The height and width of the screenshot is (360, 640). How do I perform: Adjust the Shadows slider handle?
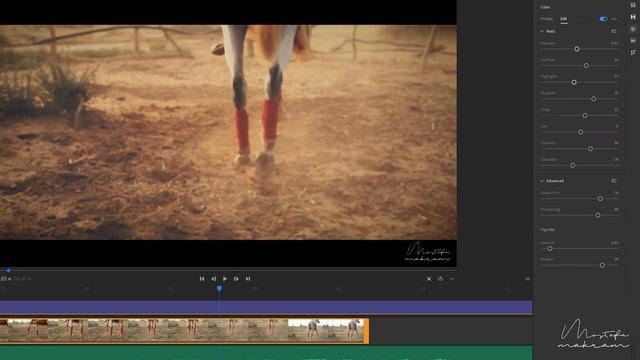tap(593, 99)
